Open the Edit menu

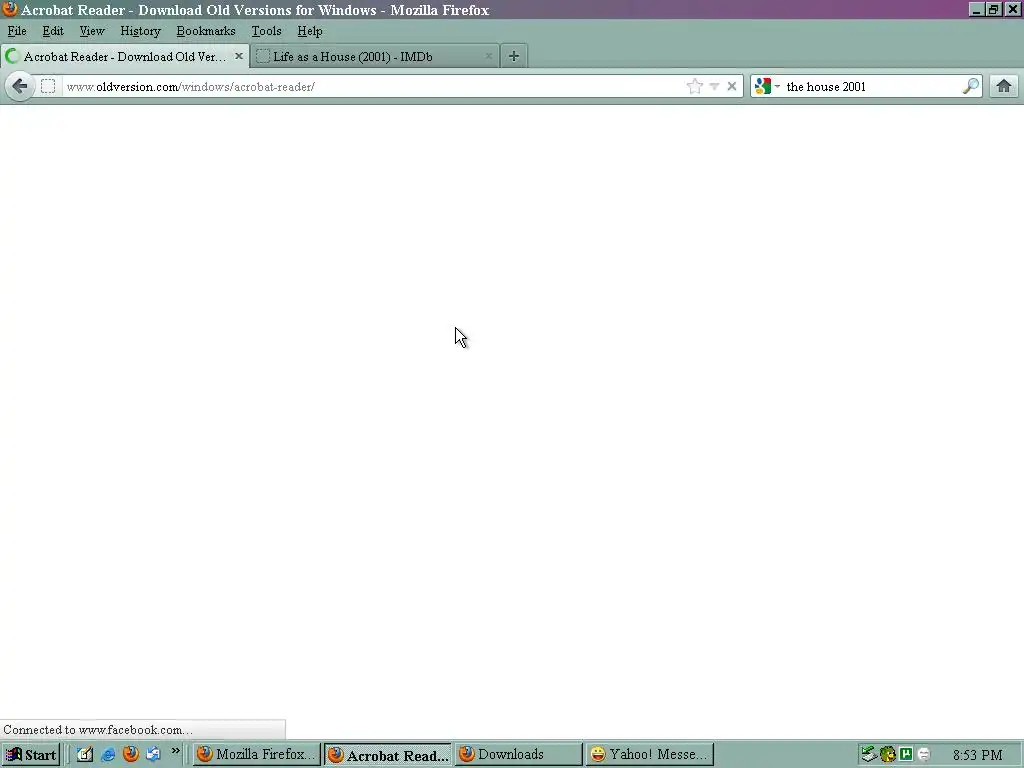coord(53,31)
